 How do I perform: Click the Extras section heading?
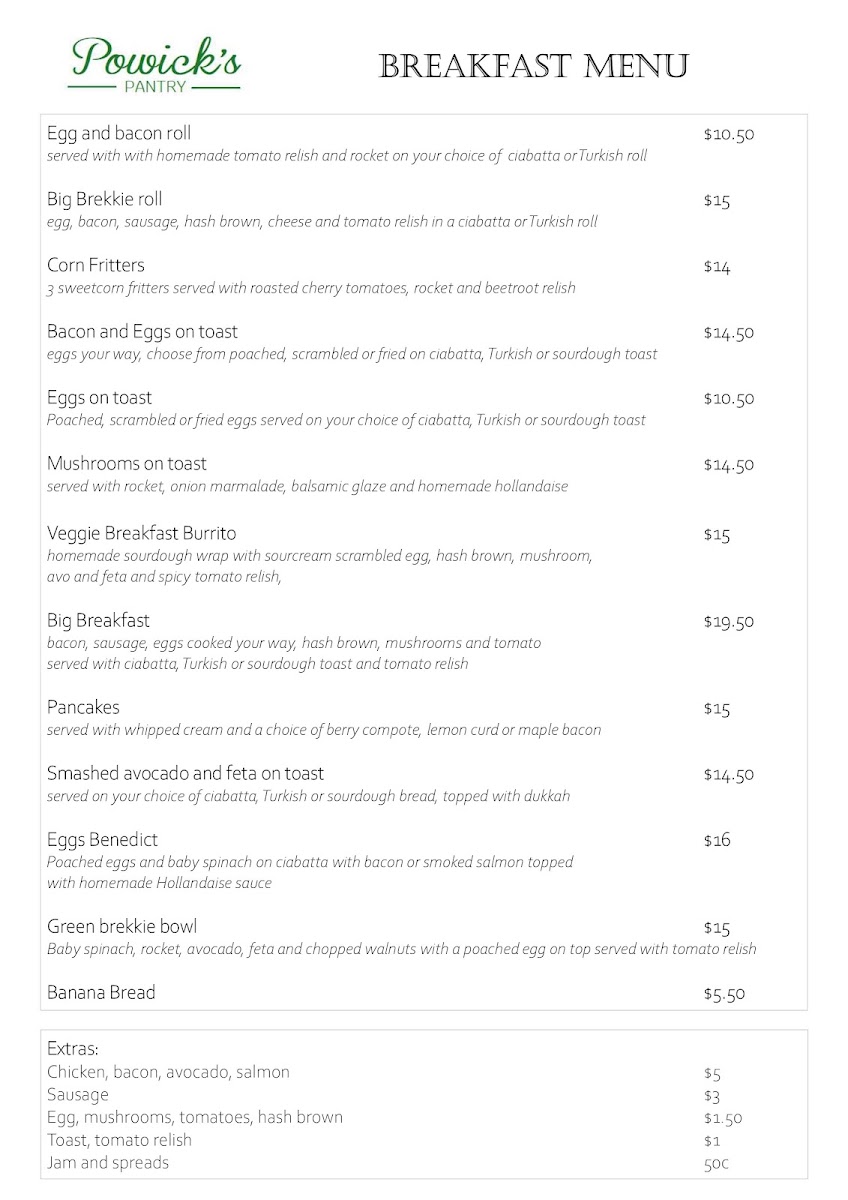pyautogui.click(x=73, y=1049)
